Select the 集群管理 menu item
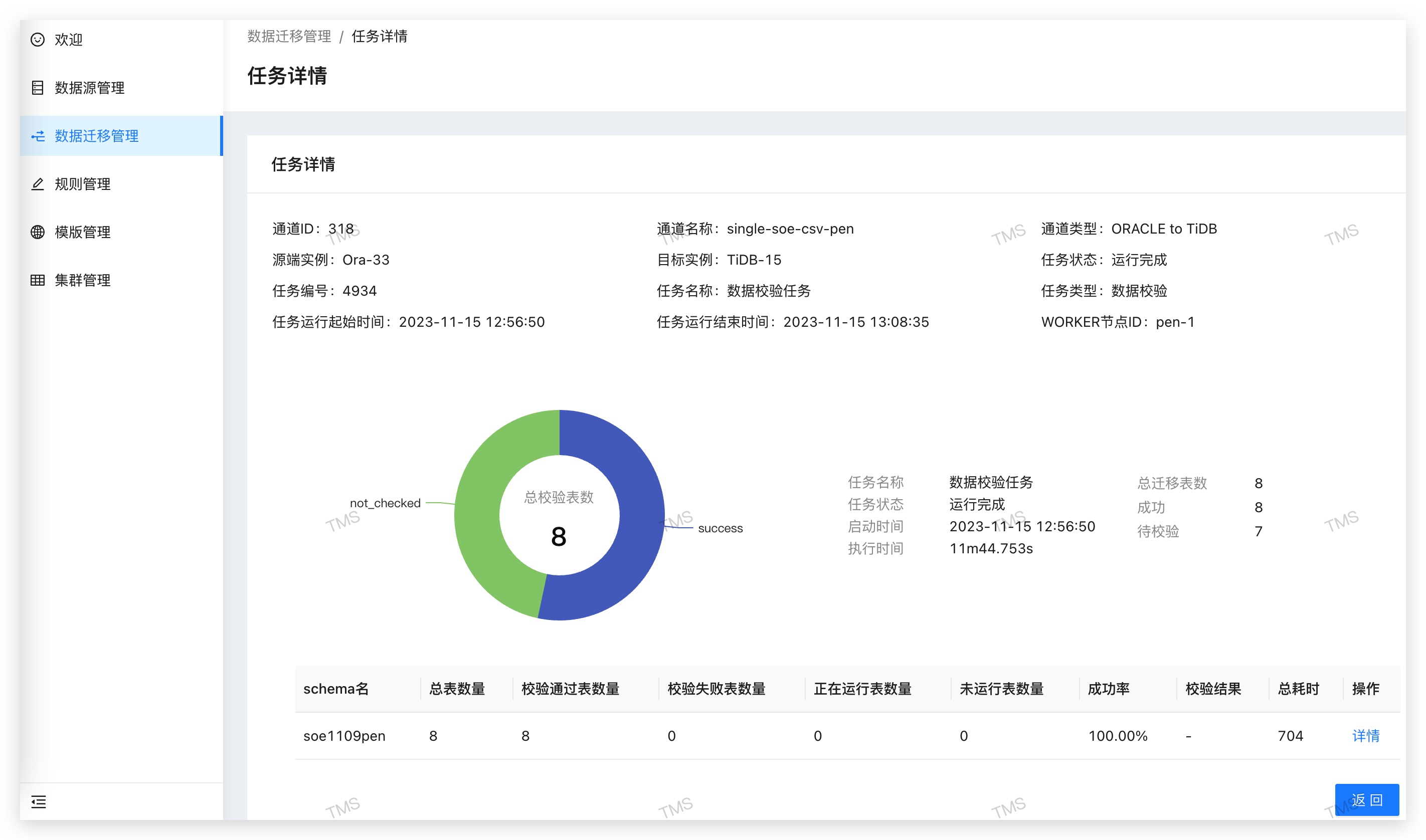The width and height of the screenshot is (1426, 840). click(x=83, y=280)
